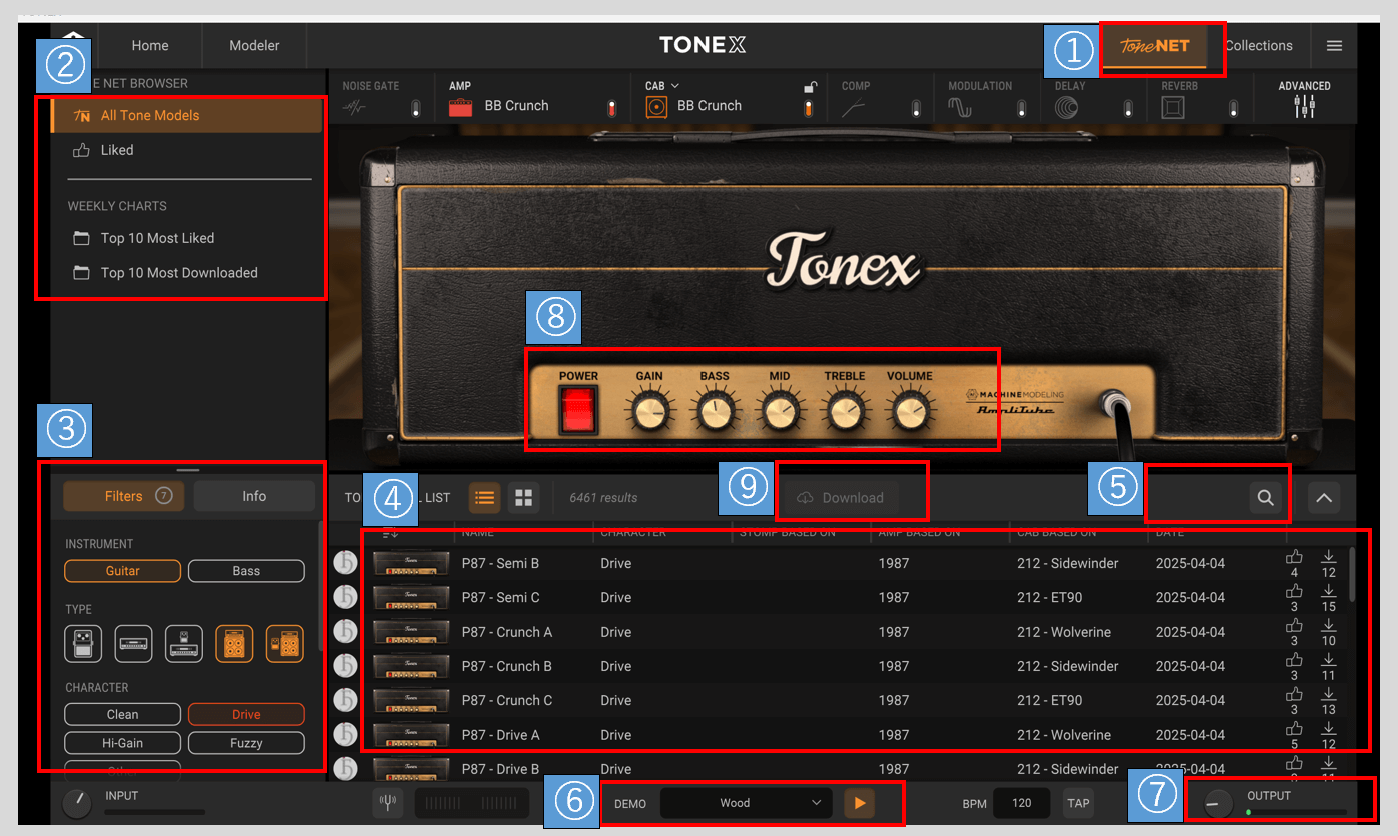1398x836 pixels.
Task: Click the CAB lock icon
Action: (811, 87)
